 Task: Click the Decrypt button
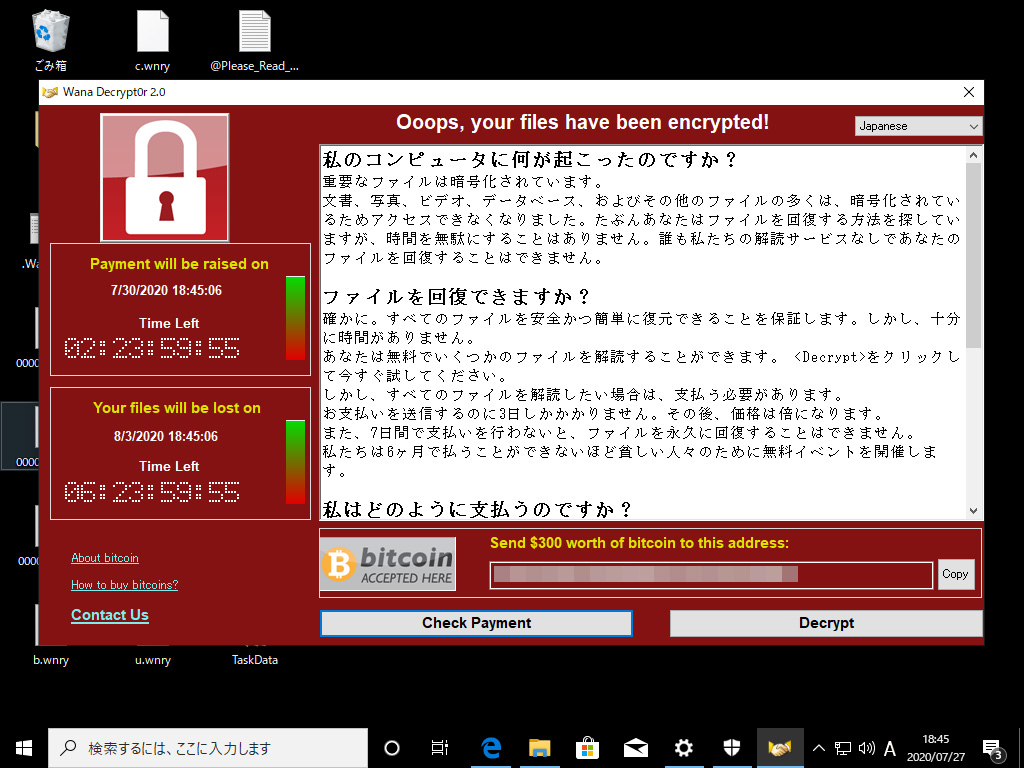click(x=826, y=623)
